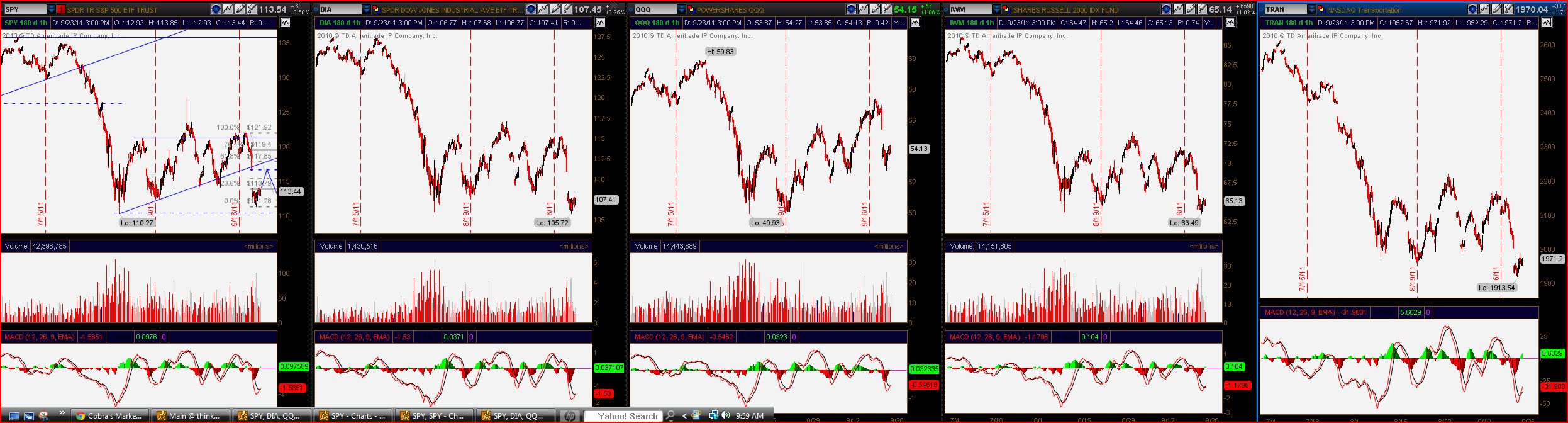Expand quick launch overflow chevron

point(62,413)
